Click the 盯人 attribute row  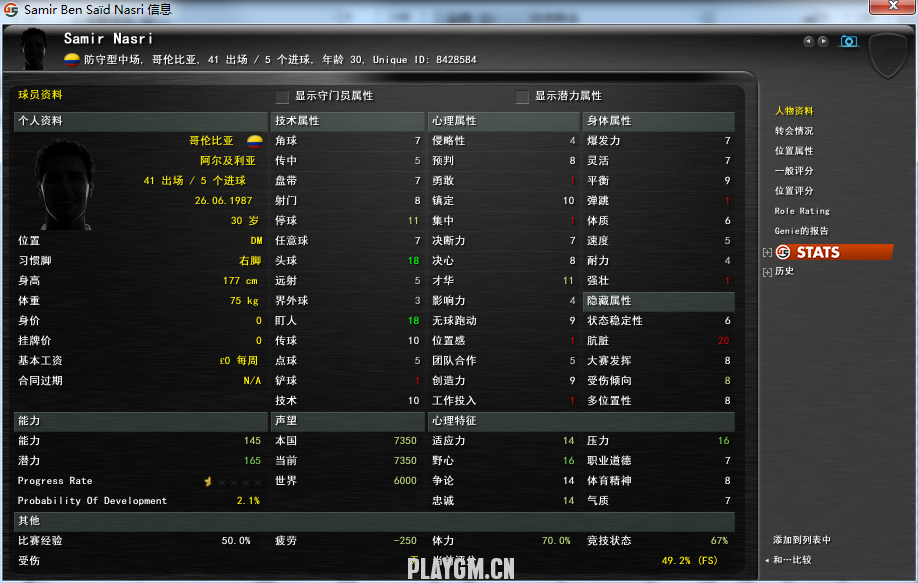(347, 321)
